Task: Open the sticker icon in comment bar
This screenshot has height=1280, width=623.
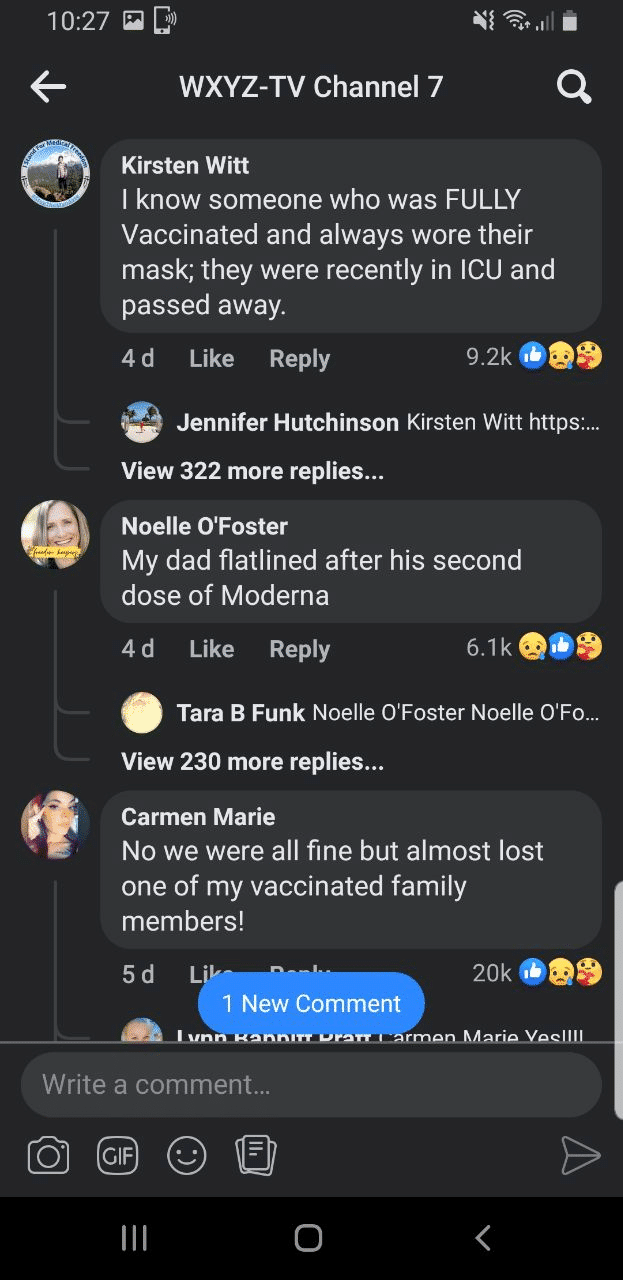Action: pos(255,1156)
